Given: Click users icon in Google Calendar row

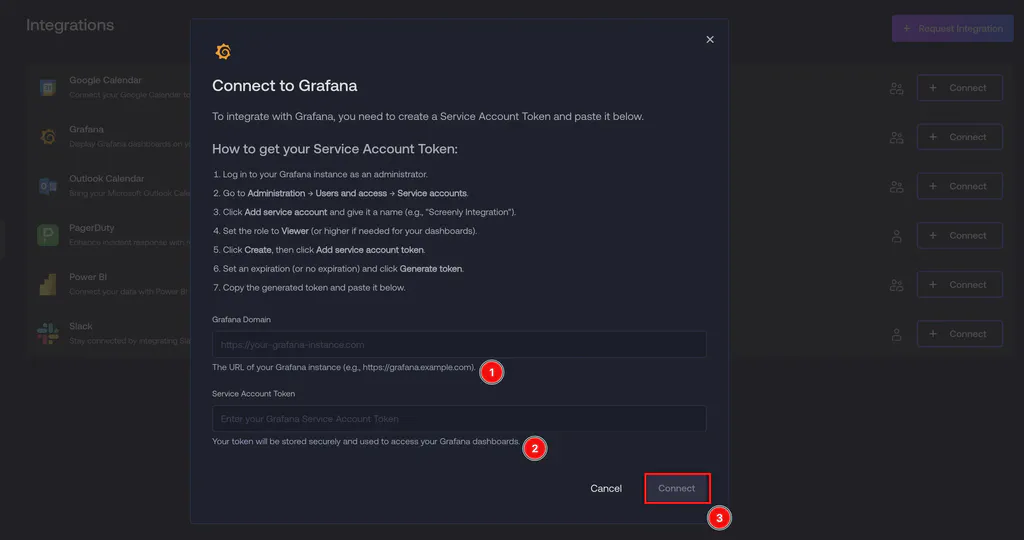Looking at the screenshot, I should 897,88.
